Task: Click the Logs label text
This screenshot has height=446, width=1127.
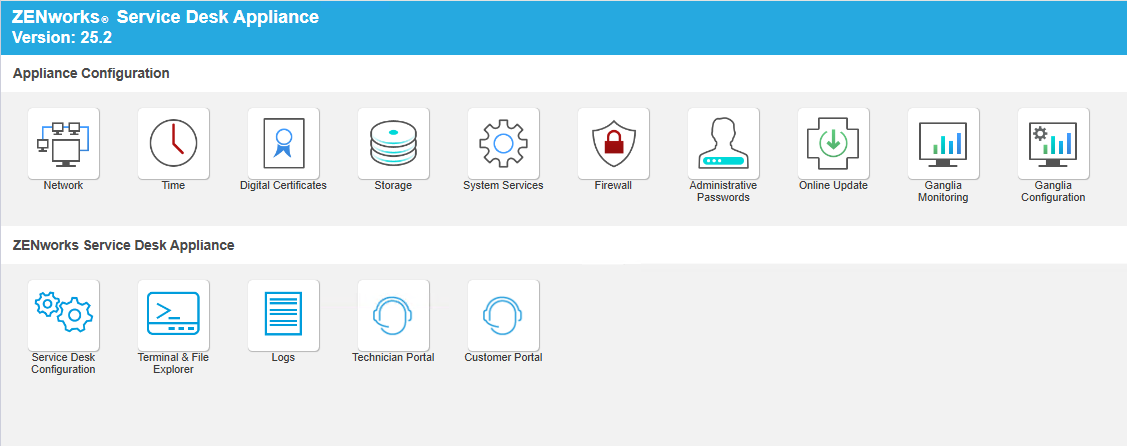Action: [283, 357]
